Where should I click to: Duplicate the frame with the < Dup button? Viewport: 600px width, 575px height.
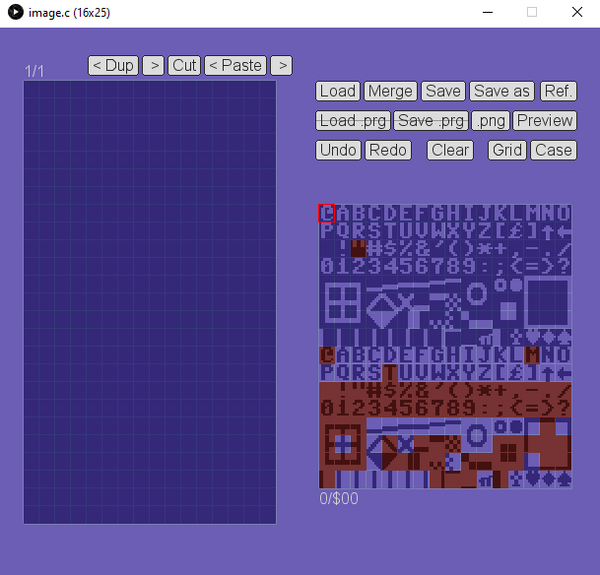[113, 65]
